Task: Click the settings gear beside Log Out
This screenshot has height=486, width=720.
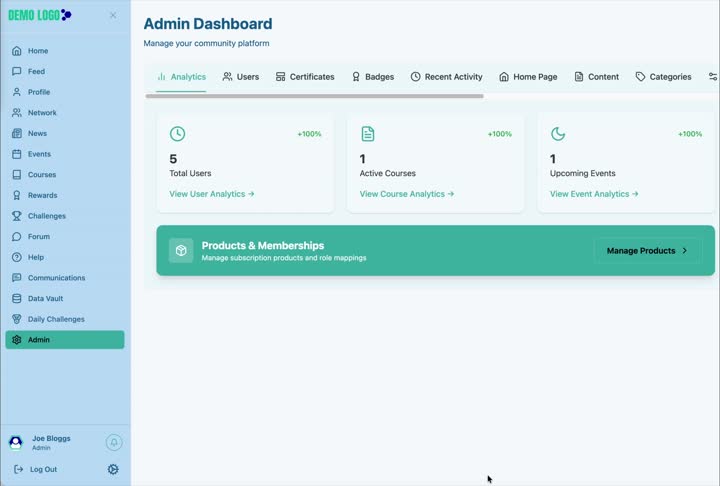Action: pos(113,469)
